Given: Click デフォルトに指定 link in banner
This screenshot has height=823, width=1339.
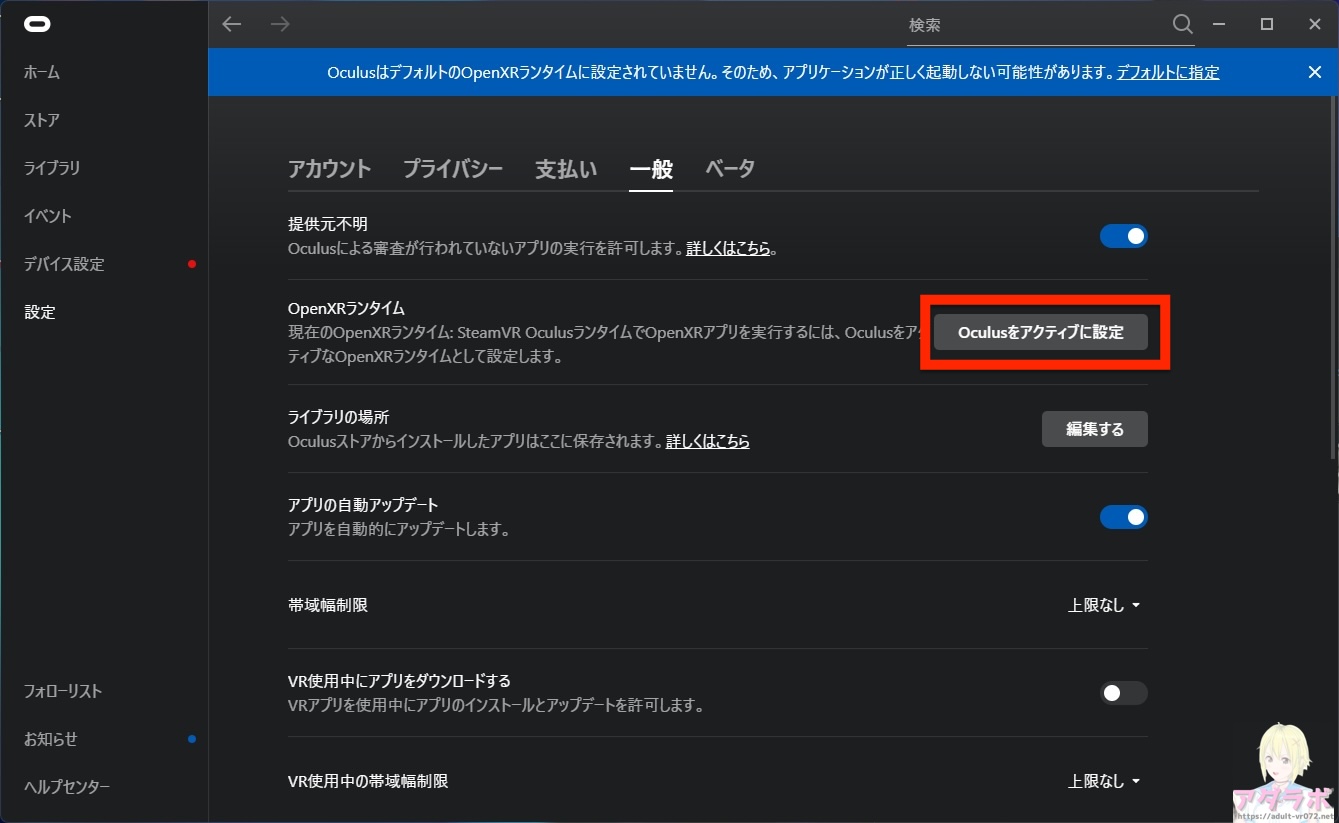Looking at the screenshot, I should (x=1167, y=72).
